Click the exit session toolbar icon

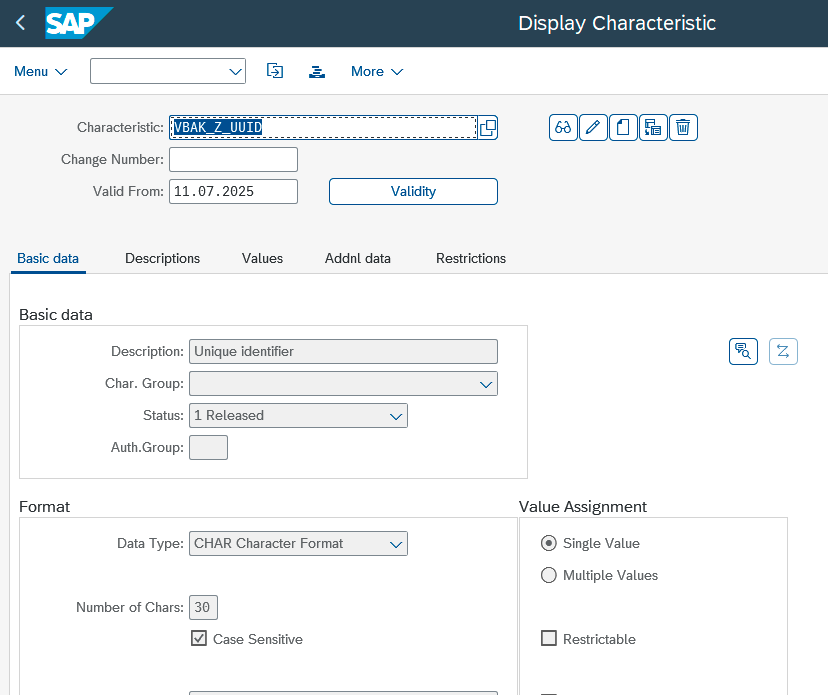(275, 71)
